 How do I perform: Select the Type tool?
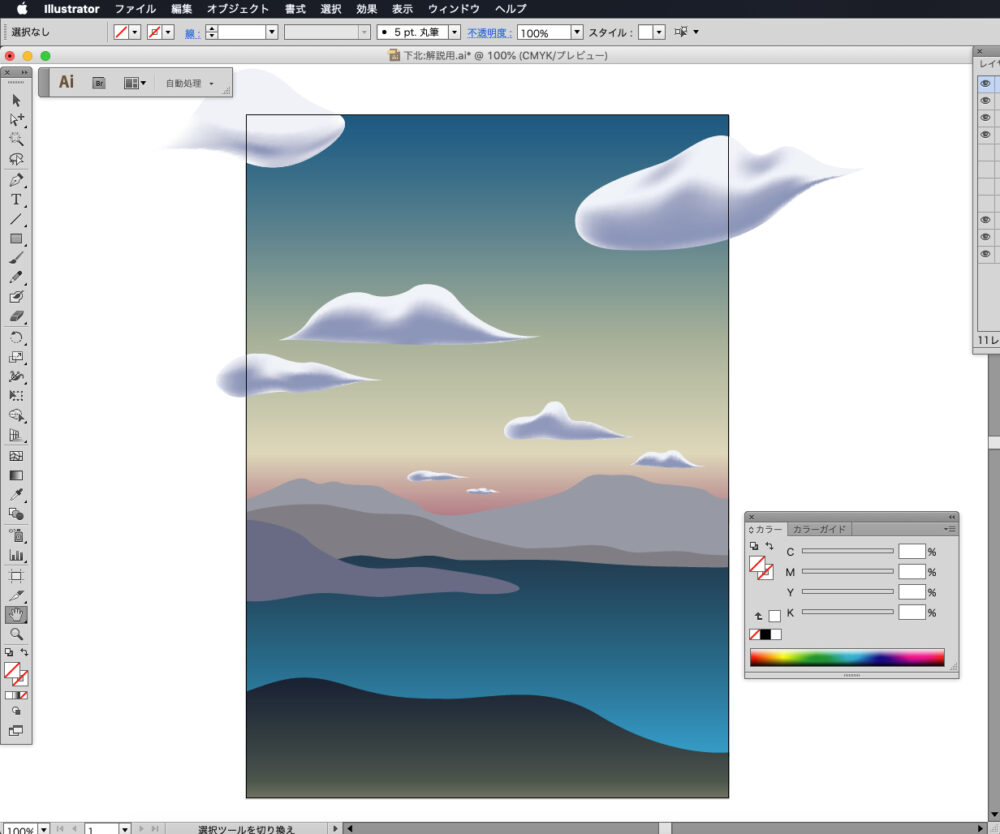(x=16, y=200)
